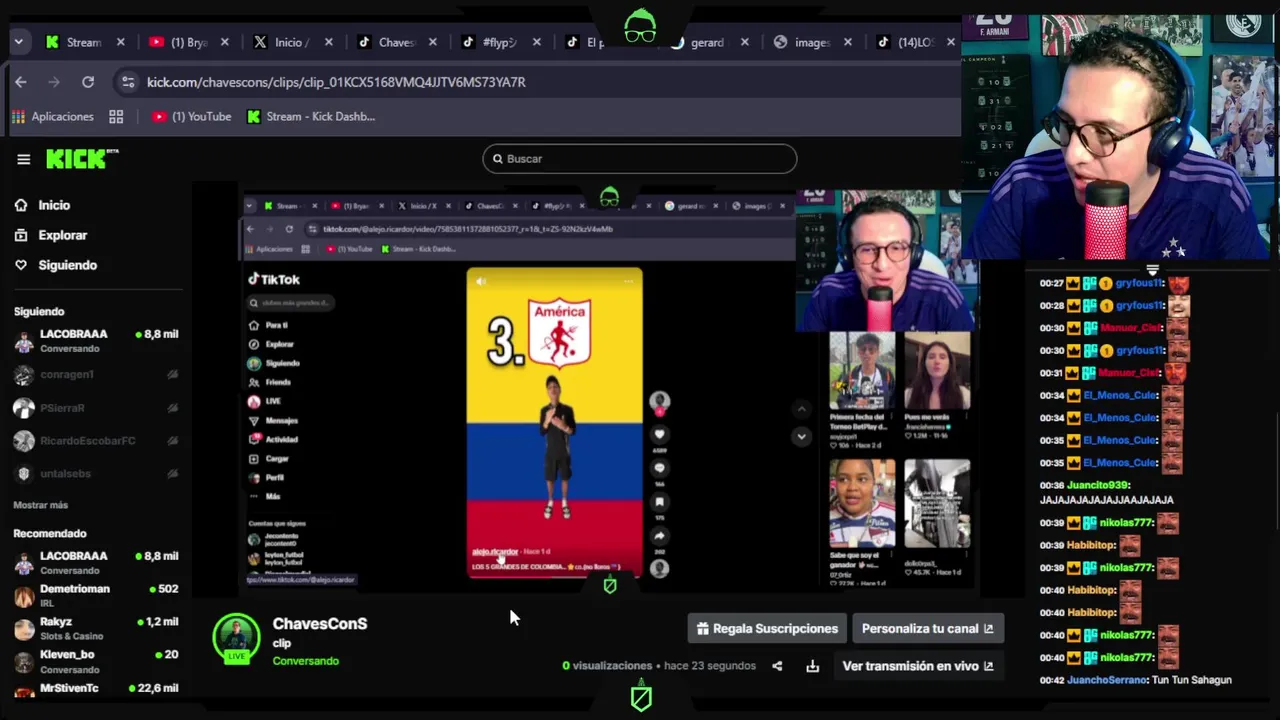Viewport: 1280px width, 720px height.
Task: Open the (1) YouTube bookmark
Action: click(x=191, y=117)
